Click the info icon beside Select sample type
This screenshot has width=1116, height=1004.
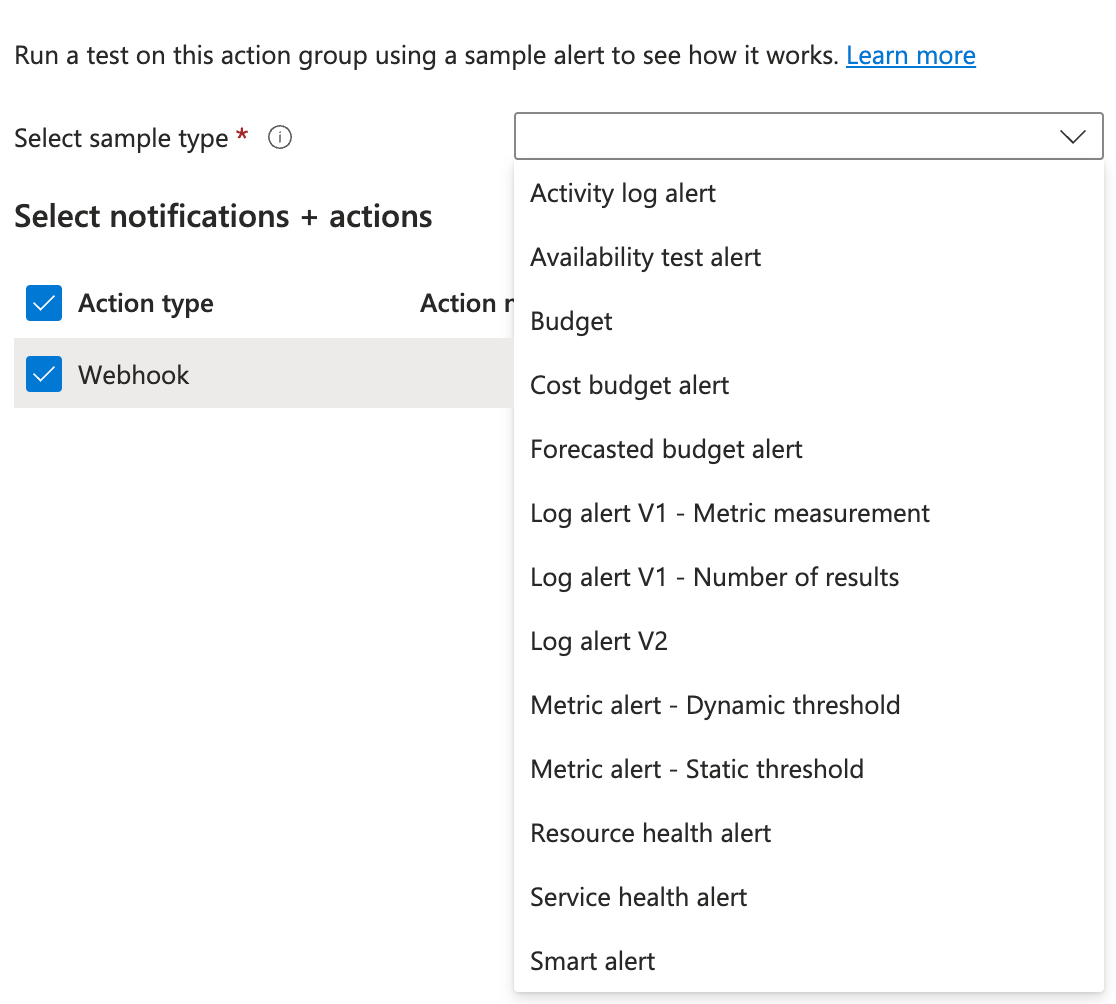[280, 138]
